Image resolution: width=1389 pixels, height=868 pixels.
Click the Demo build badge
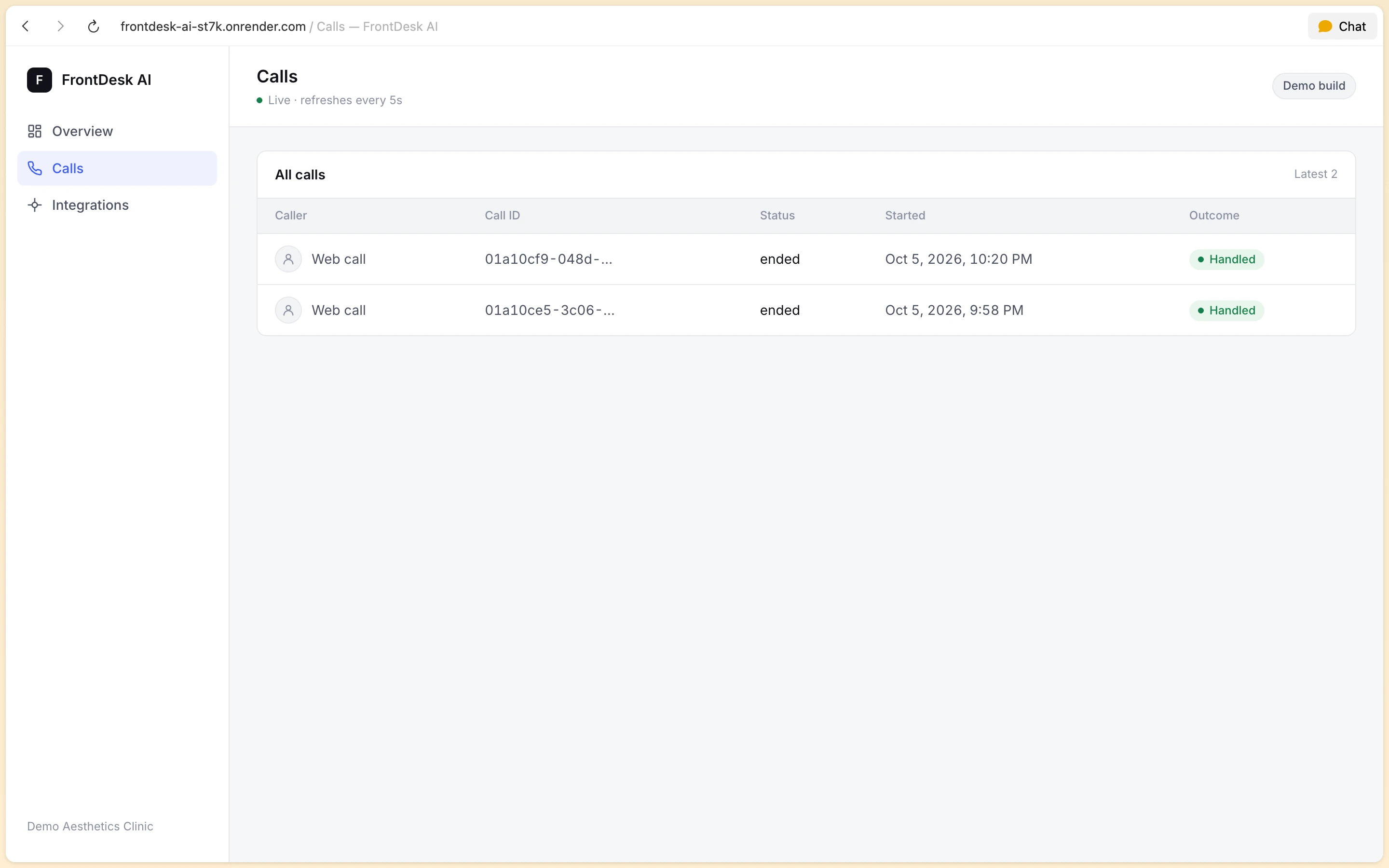click(1314, 86)
